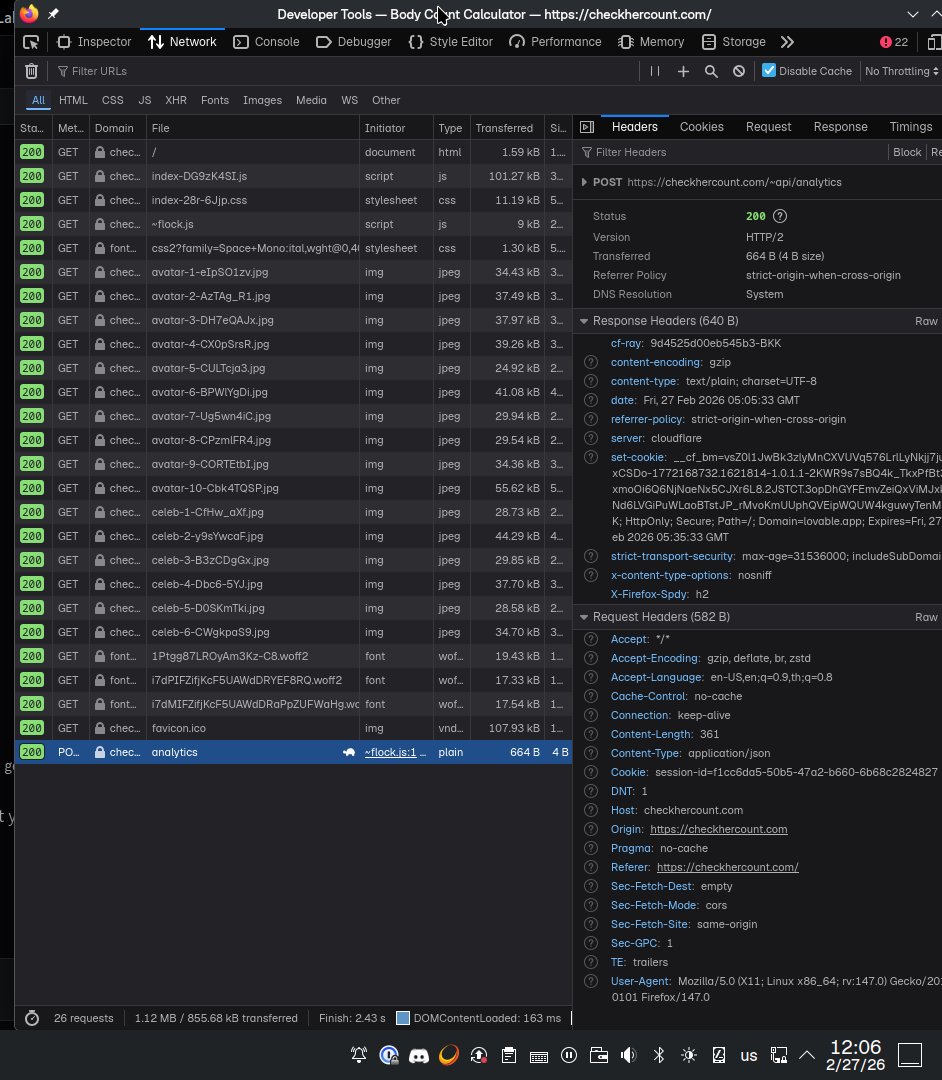Image resolution: width=942 pixels, height=1080 pixels.
Task: Select the celeb-6-CWgkpaS9.jpg request
Action: click(x=293, y=632)
